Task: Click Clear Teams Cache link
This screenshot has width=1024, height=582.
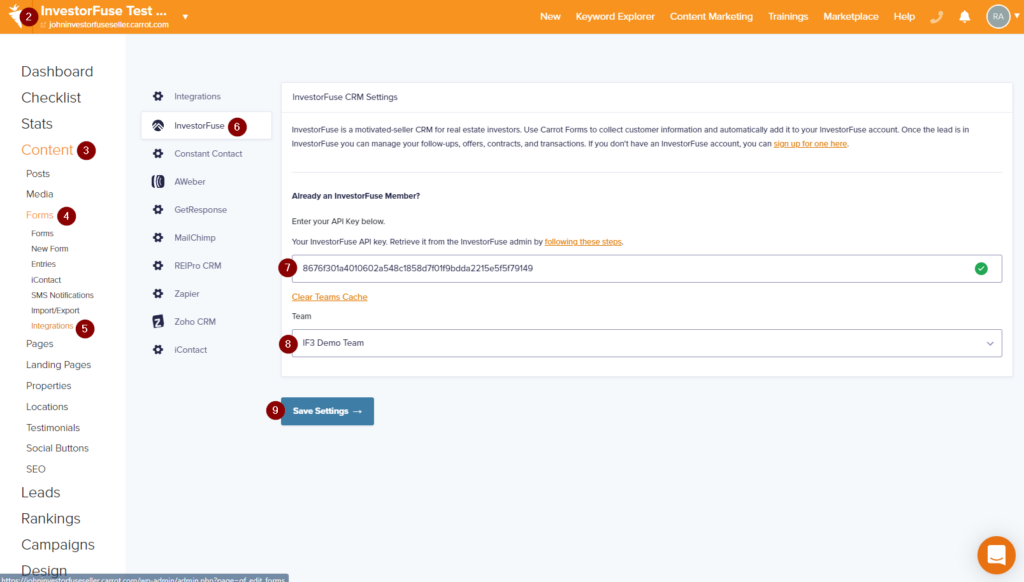Action: pyautogui.click(x=329, y=297)
